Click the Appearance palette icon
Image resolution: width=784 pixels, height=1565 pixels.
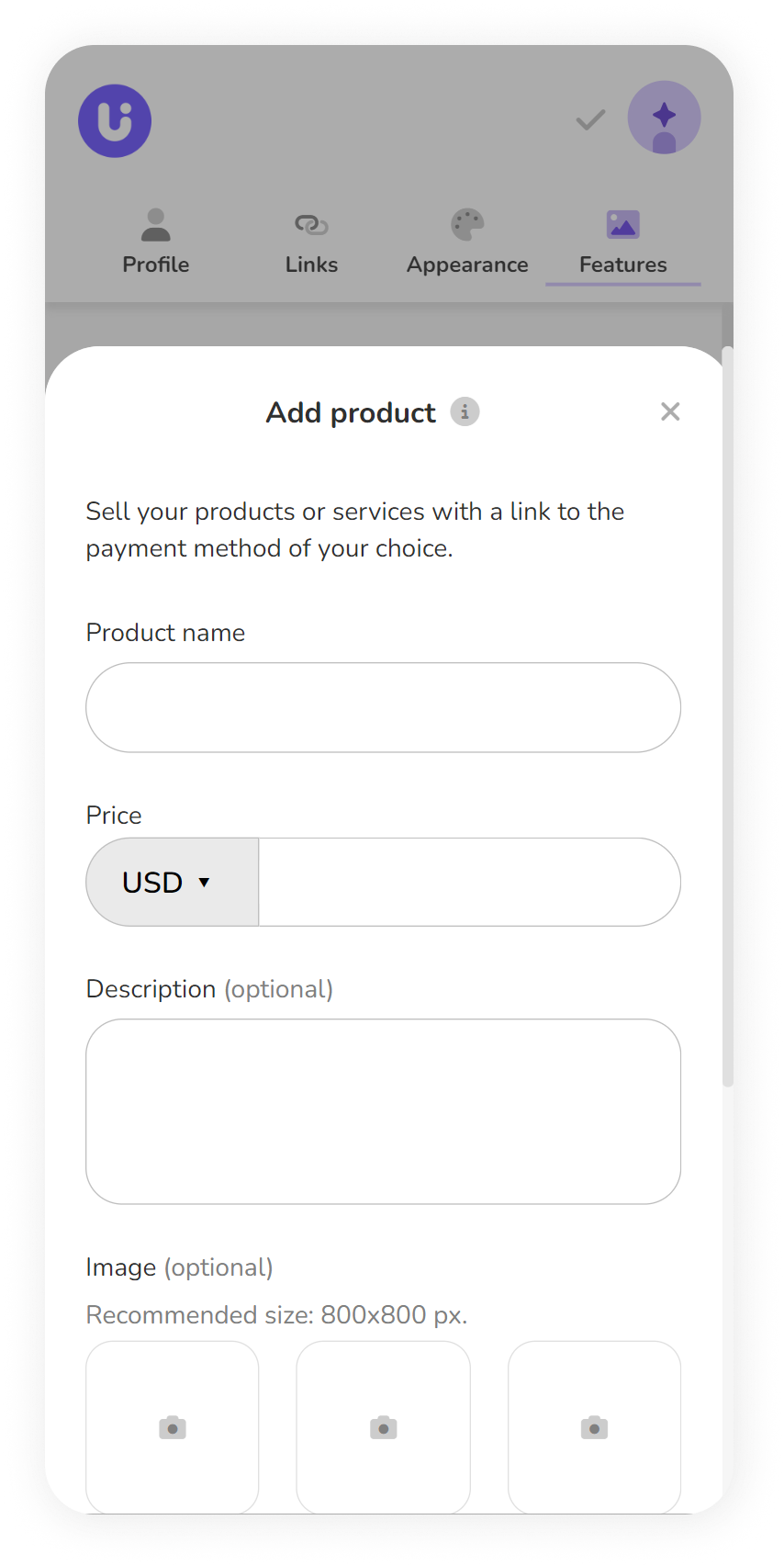click(467, 225)
